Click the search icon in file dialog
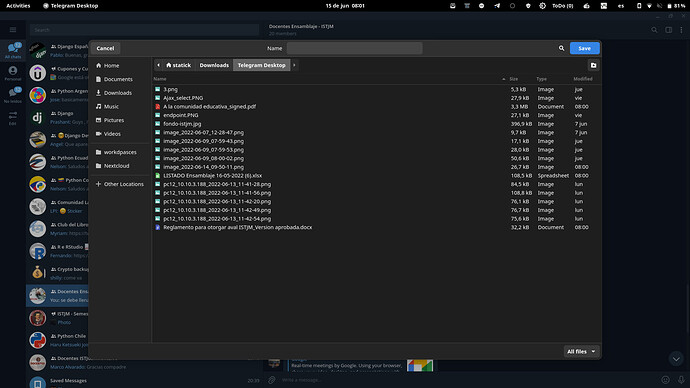 [562, 48]
